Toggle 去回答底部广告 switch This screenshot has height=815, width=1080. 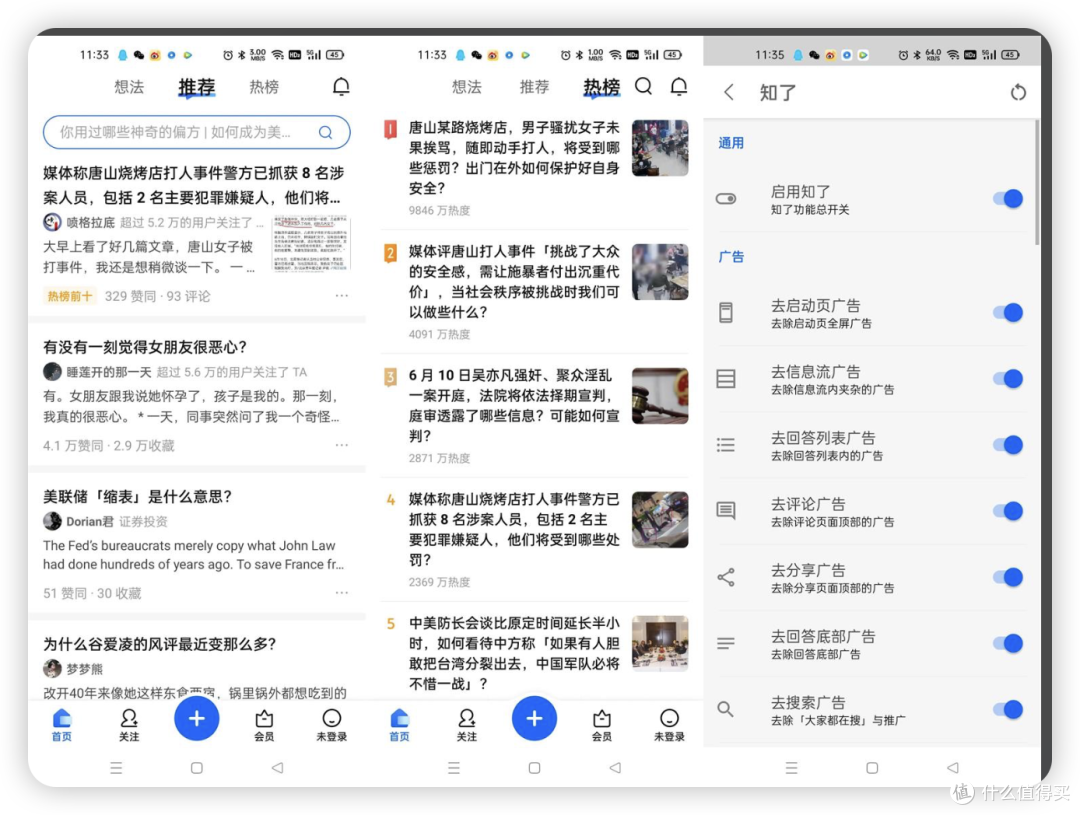coord(1008,643)
